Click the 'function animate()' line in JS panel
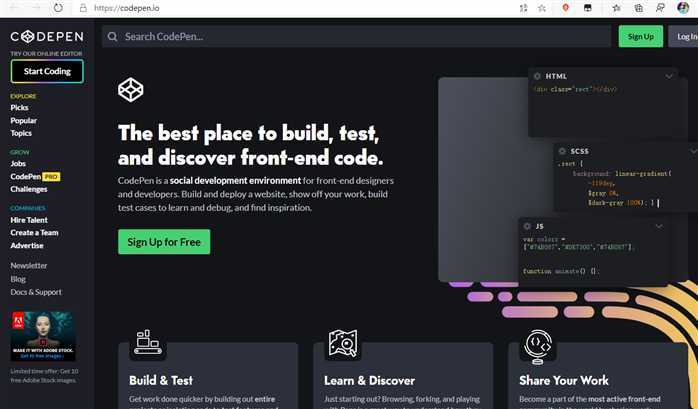Screen dimensions: 698x409 click(561, 271)
